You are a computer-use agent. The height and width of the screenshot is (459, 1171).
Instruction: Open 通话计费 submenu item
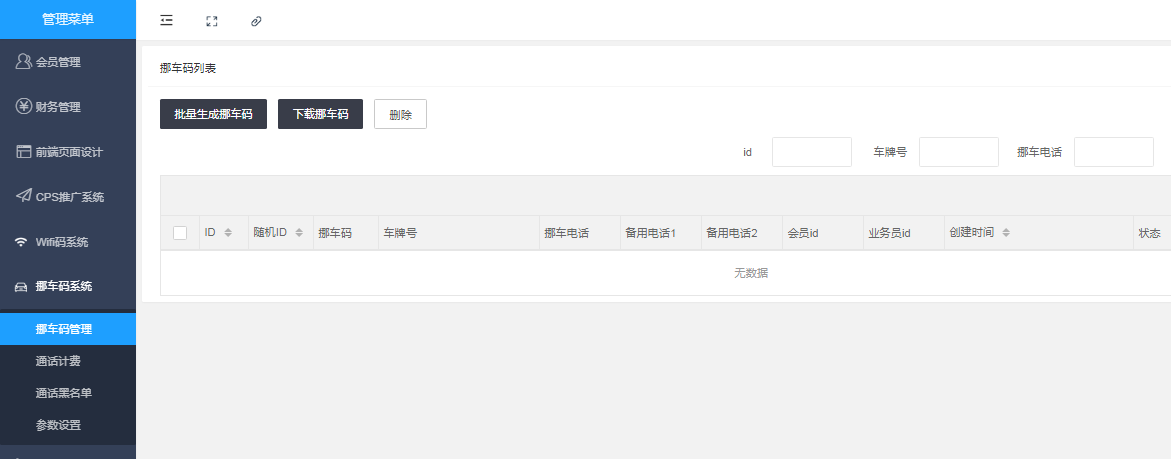click(68, 361)
